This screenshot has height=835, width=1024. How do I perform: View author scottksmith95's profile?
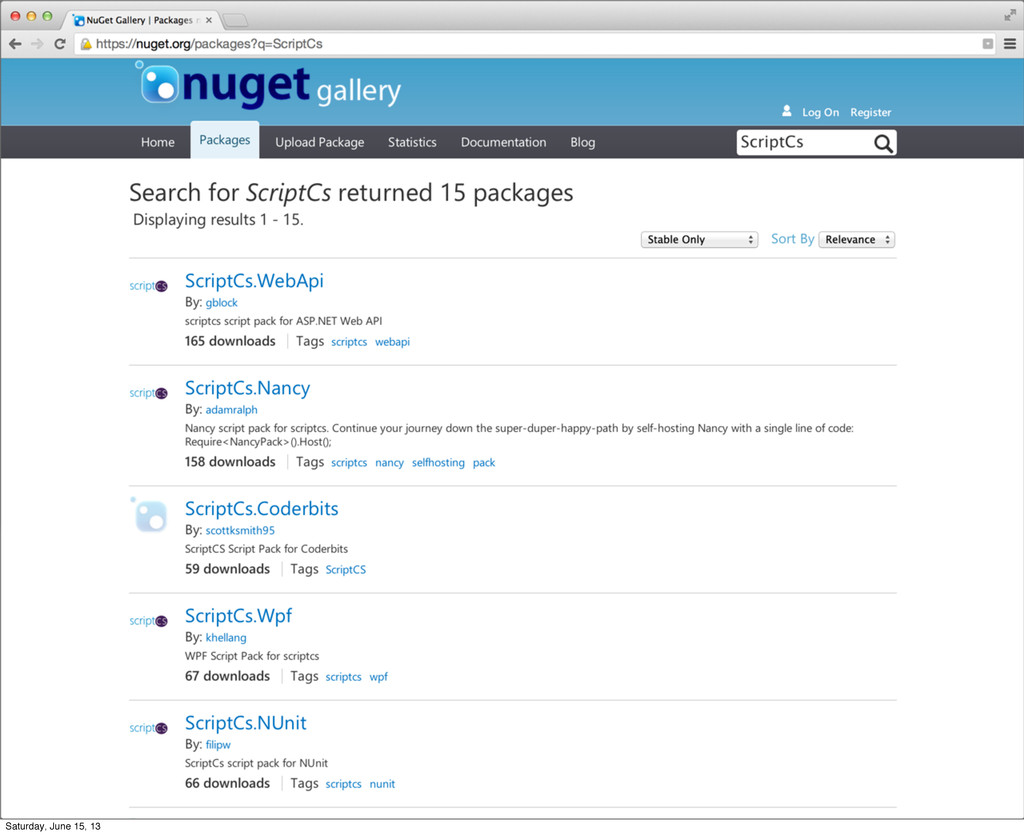pos(240,530)
